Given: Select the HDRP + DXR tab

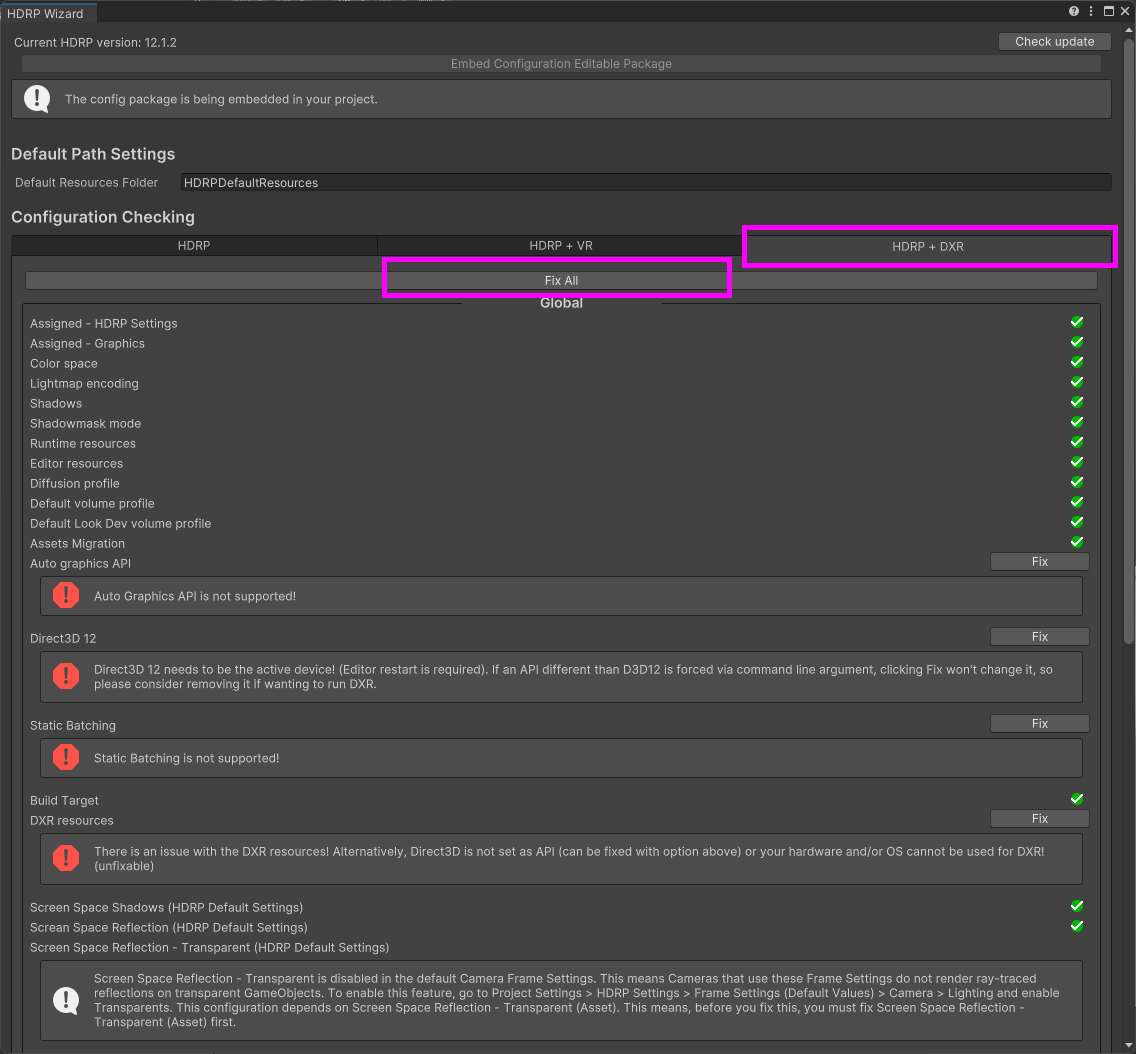Looking at the screenshot, I should click(x=928, y=246).
